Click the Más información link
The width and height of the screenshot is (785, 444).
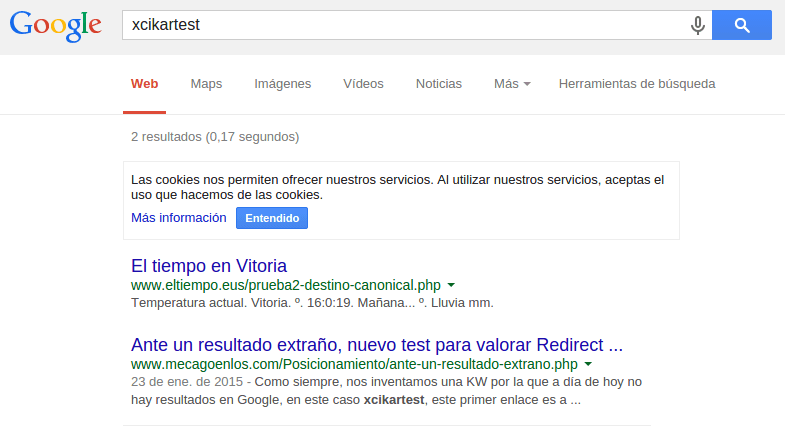tap(179, 218)
